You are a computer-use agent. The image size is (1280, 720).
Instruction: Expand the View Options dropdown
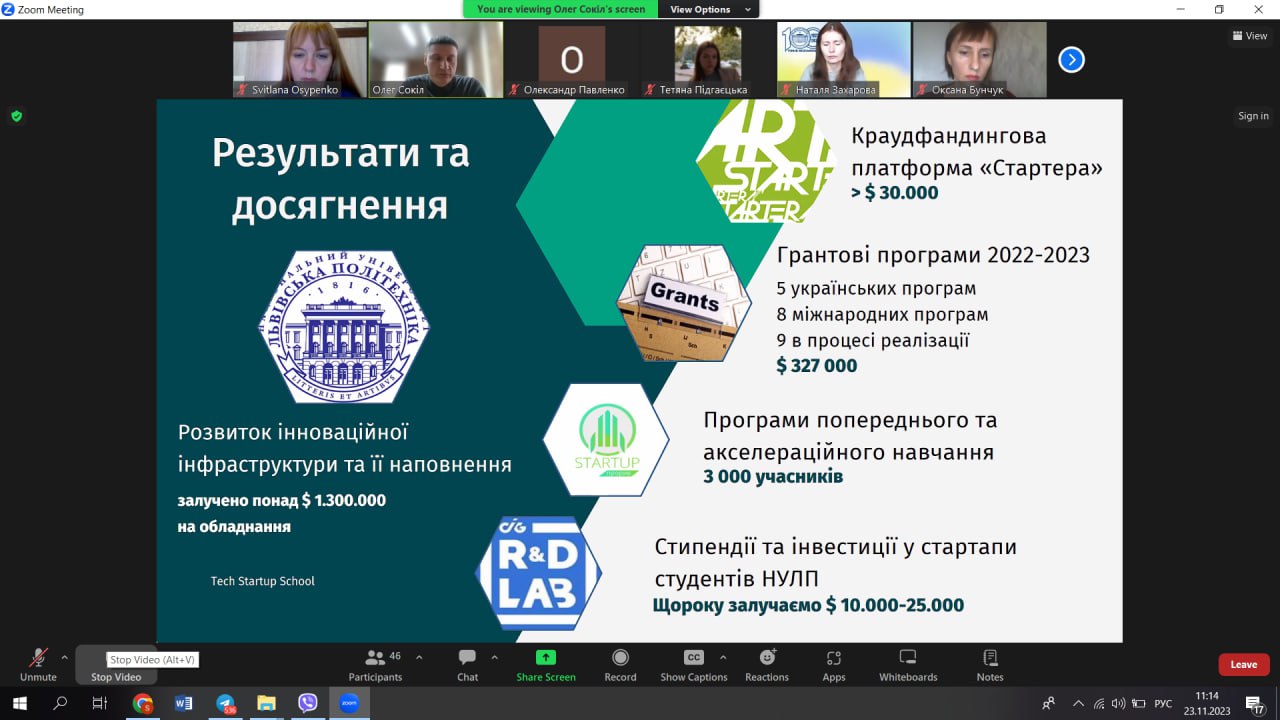708,9
